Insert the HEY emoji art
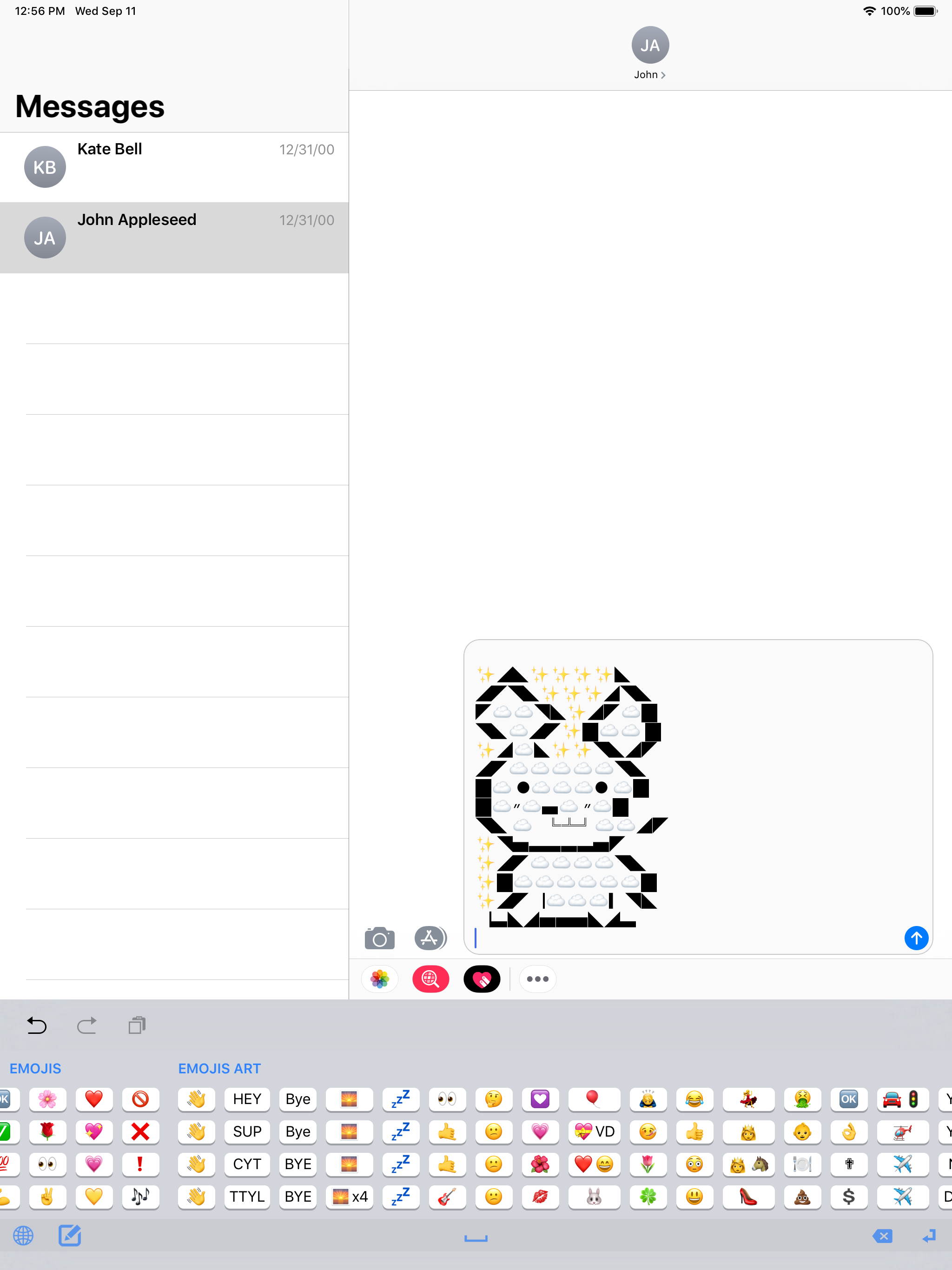 click(x=247, y=1099)
